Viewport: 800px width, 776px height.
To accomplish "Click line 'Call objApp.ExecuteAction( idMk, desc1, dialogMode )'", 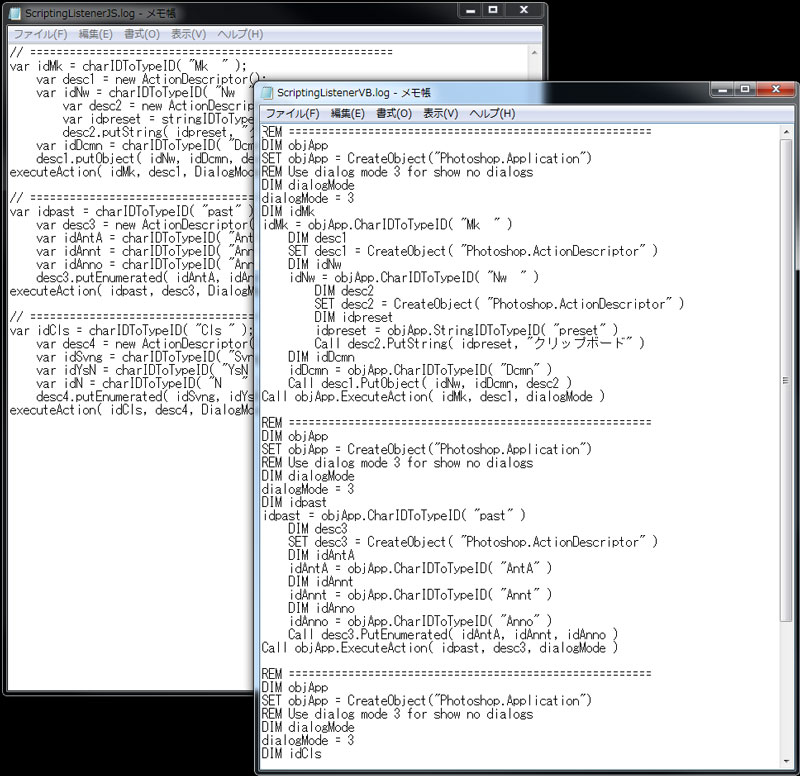I will [433, 396].
